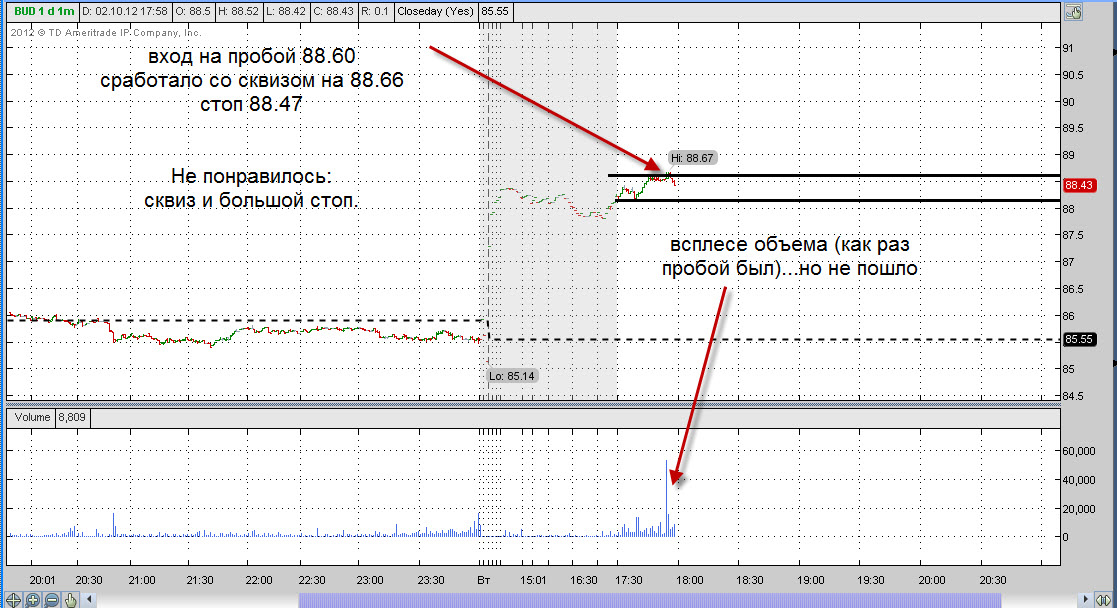Click the Closeday (Yes) study label

tap(435, 11)
